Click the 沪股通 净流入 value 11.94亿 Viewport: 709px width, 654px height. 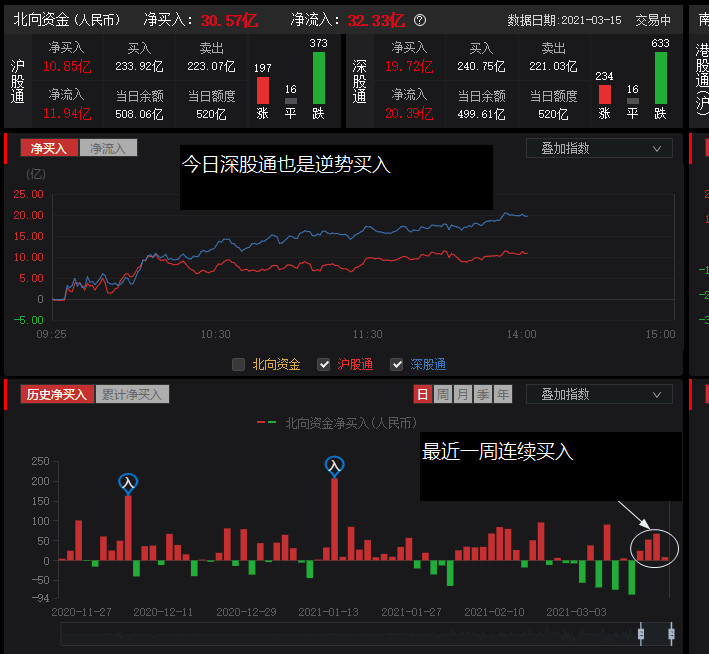[x=67, y=114]
